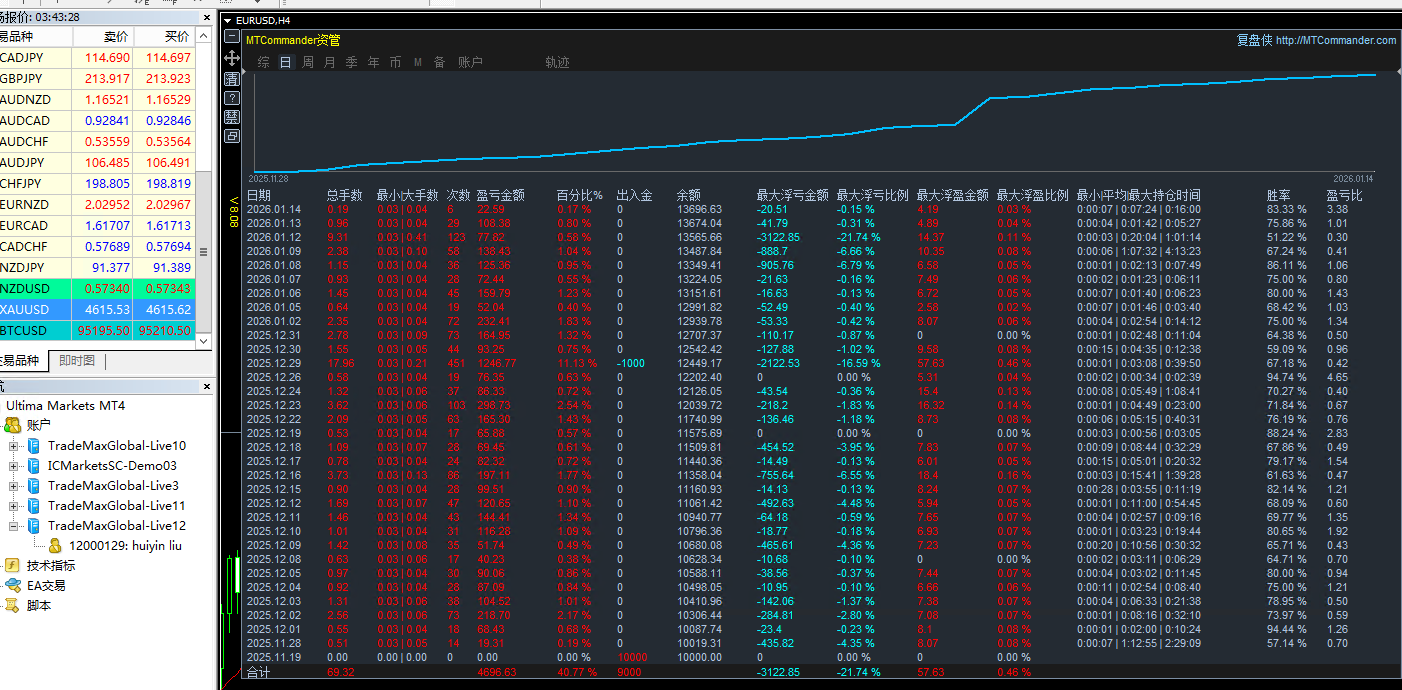Close the navigator panel with X
The image size is (1402, 690).
click(x=205, y=385)
